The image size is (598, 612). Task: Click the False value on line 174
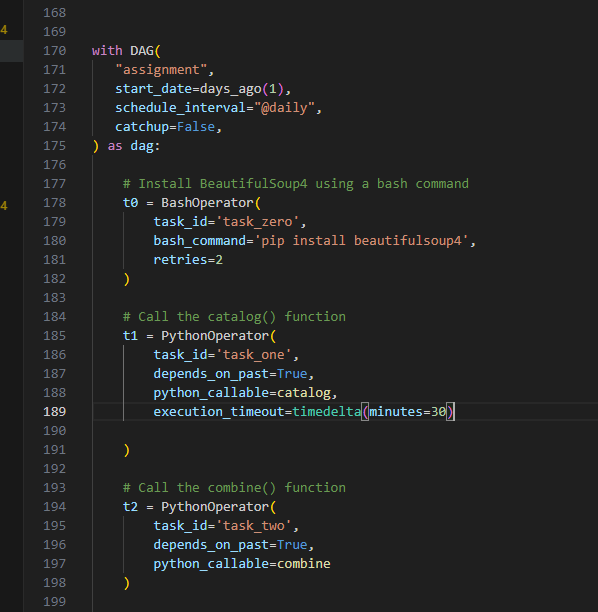196,127
